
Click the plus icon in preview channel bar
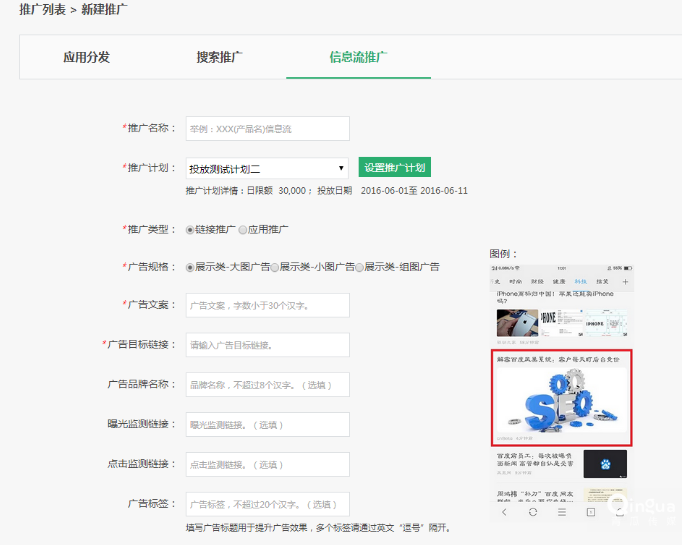(625, 282)
